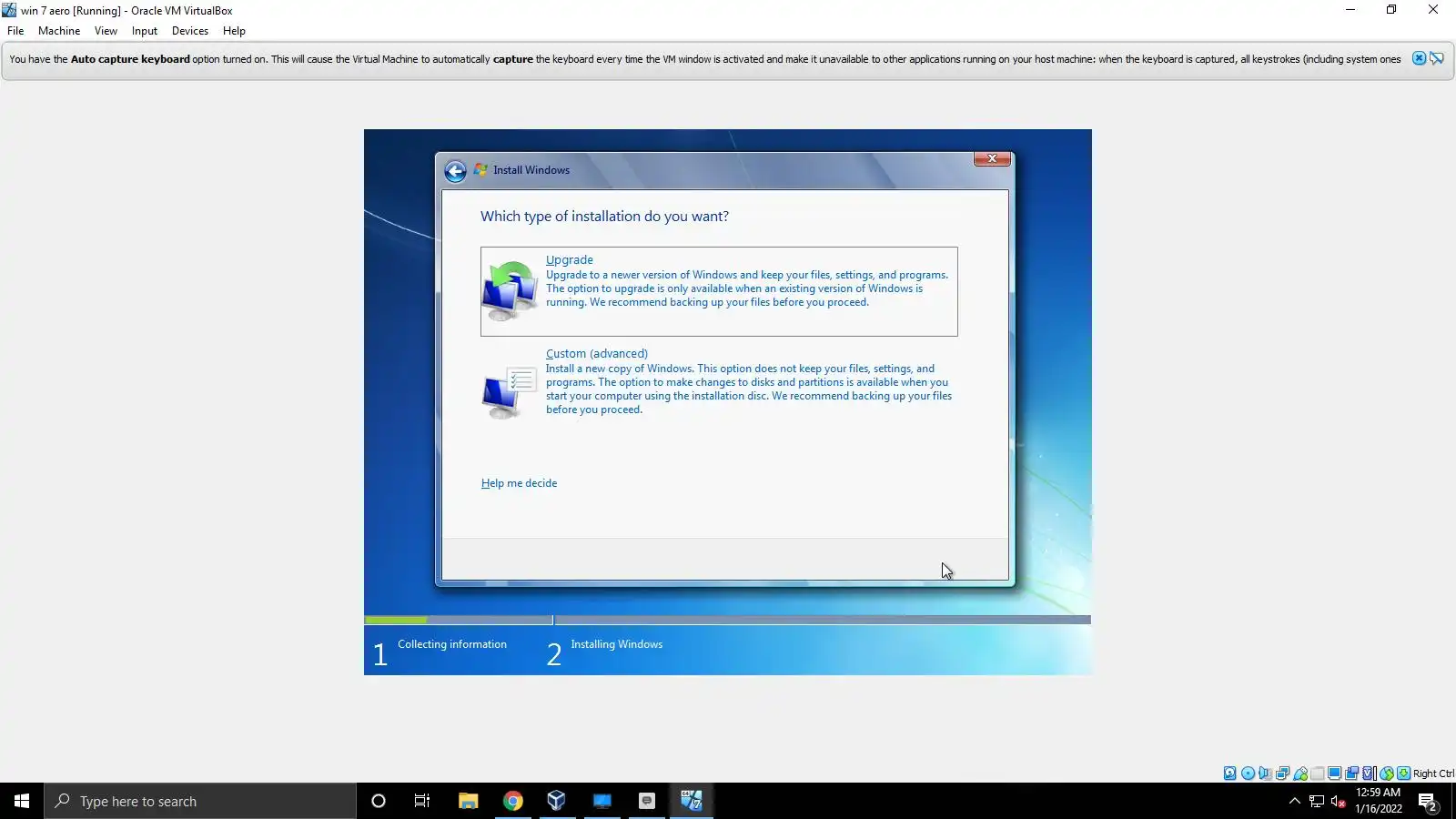Viewport: 1456px width, 819px height.
Task: Open File Explorer from the taskbar
Action: (468, 801)
